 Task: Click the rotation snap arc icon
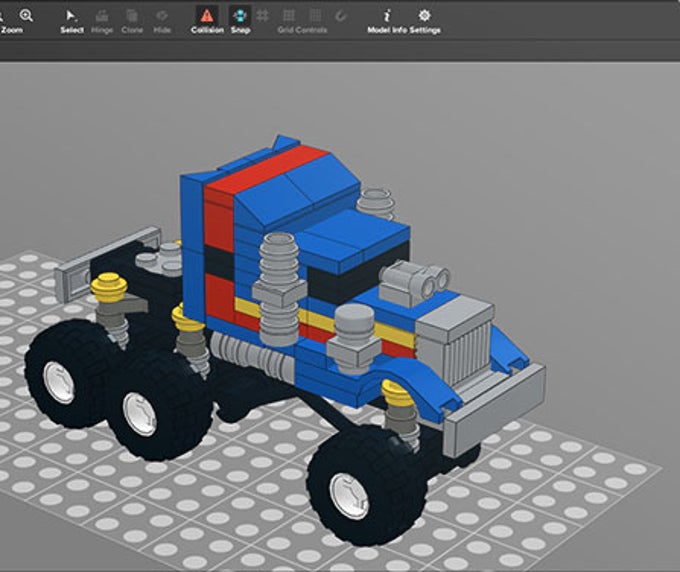pyautogui.click(x=341, y=16)
